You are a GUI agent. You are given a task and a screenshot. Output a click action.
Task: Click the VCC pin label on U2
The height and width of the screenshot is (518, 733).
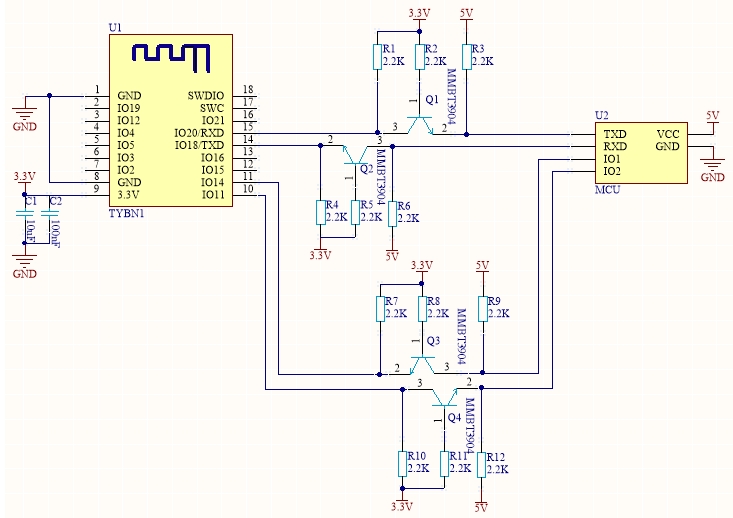tap(669, 133)
